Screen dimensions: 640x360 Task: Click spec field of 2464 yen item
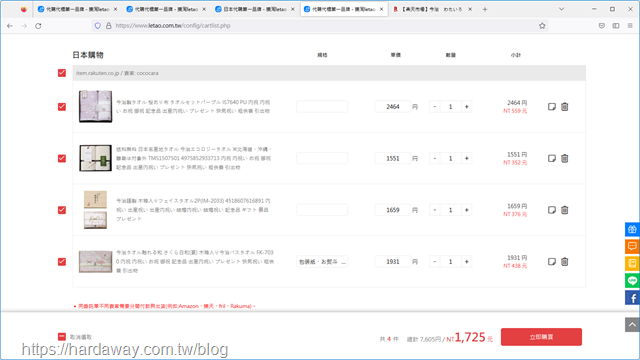coord(322,107)
